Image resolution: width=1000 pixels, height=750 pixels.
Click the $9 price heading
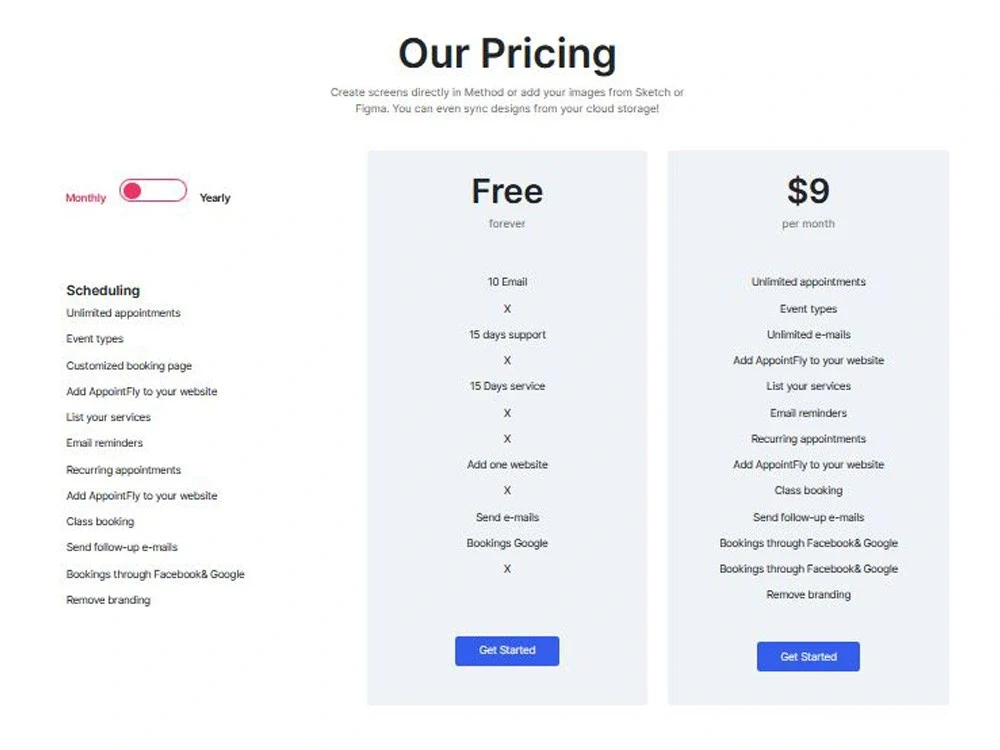tap(808, 191)
